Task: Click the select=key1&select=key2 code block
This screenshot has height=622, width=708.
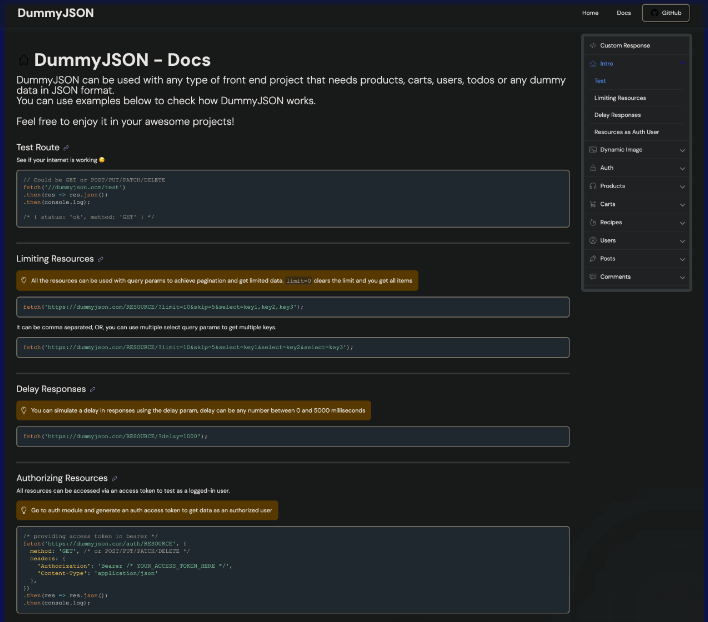Action: pyautogui.click(x=293, y=348)
